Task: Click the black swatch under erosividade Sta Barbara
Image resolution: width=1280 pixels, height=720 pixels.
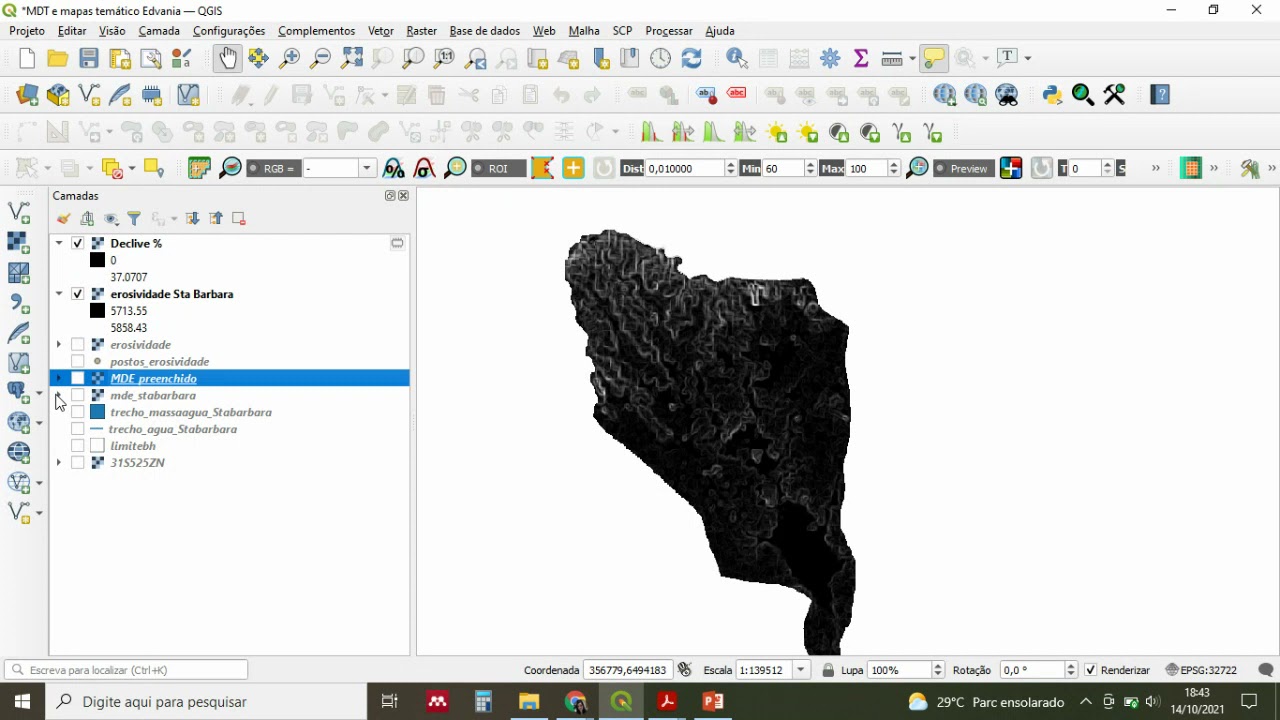Action: pos(97,311)
